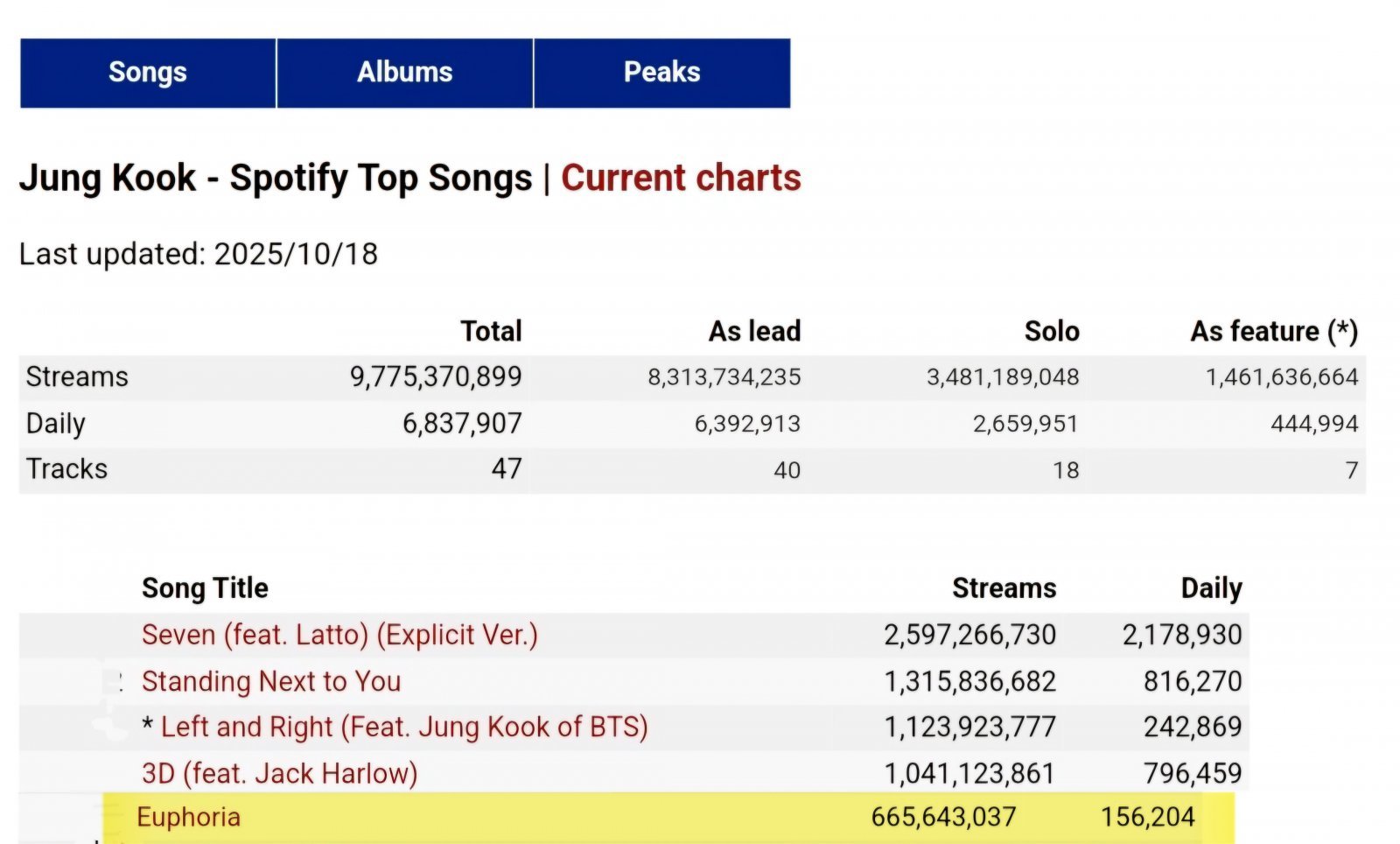Screen dimensions: 1400x844
Task: Click Daily header in the song list table
Action: [1211, 588]
